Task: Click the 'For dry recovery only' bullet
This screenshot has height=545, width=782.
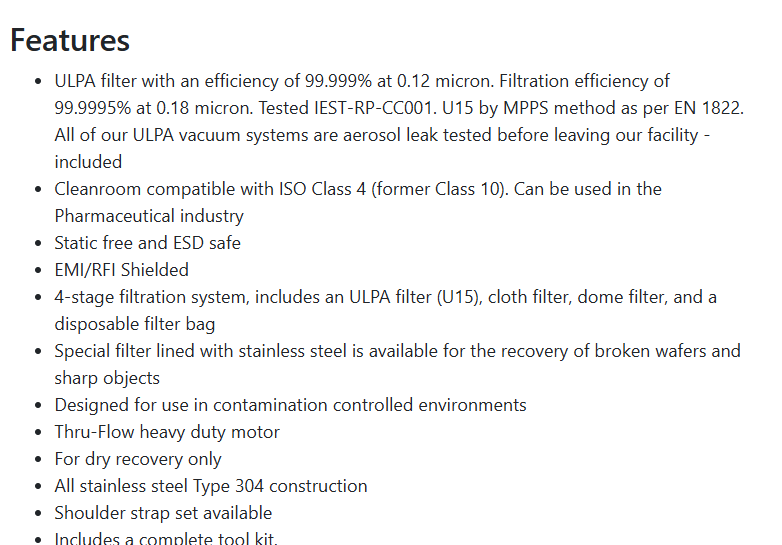Action: pos(138,459)
